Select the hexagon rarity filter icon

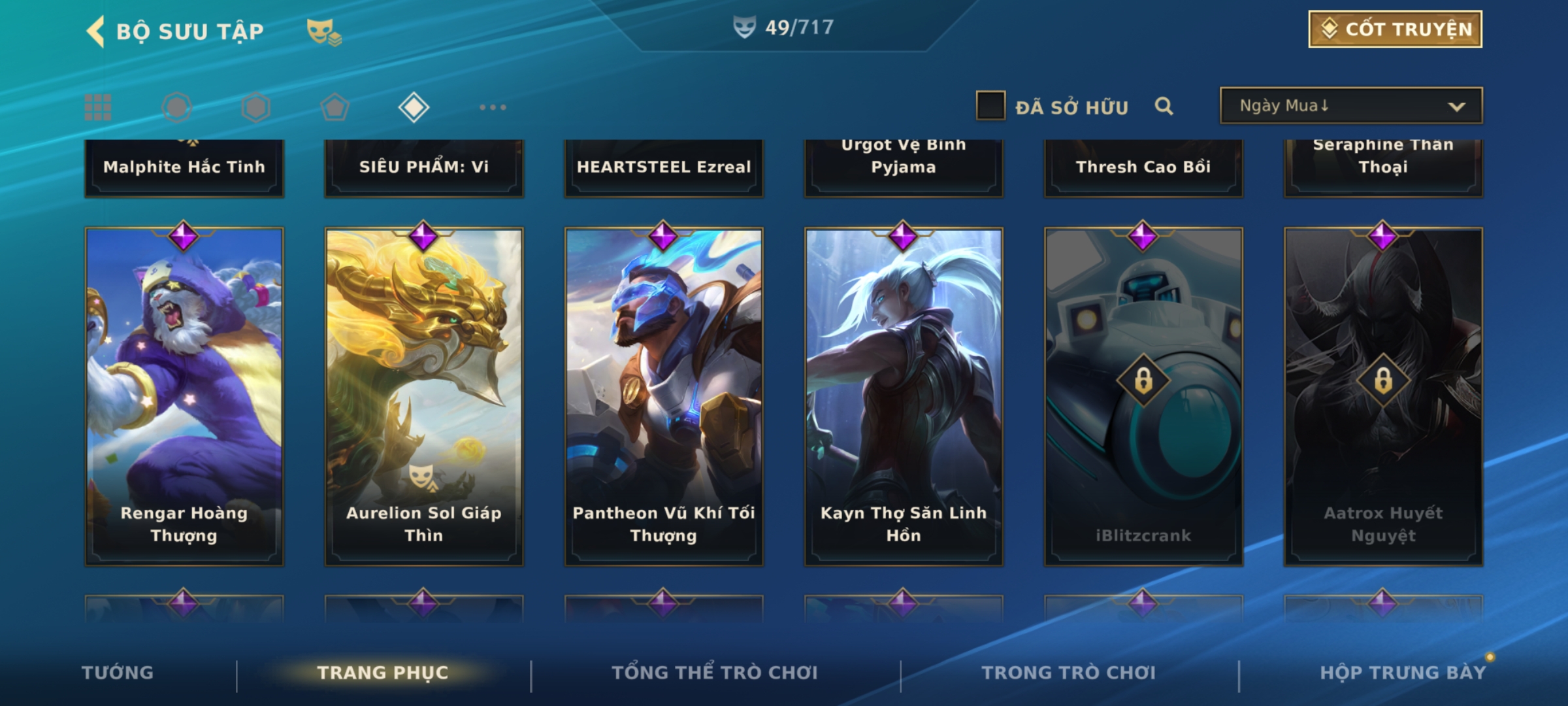click(255, 107)
